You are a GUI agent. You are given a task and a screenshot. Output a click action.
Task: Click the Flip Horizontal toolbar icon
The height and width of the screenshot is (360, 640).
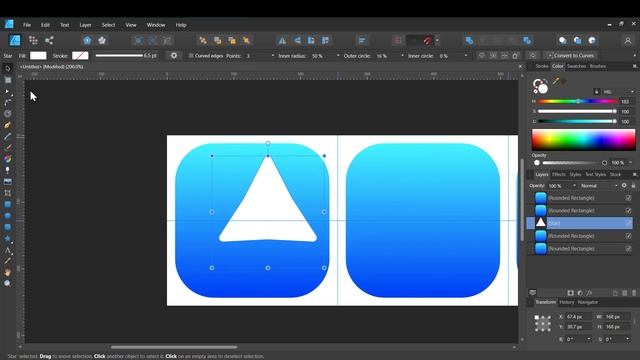(282, 40)
